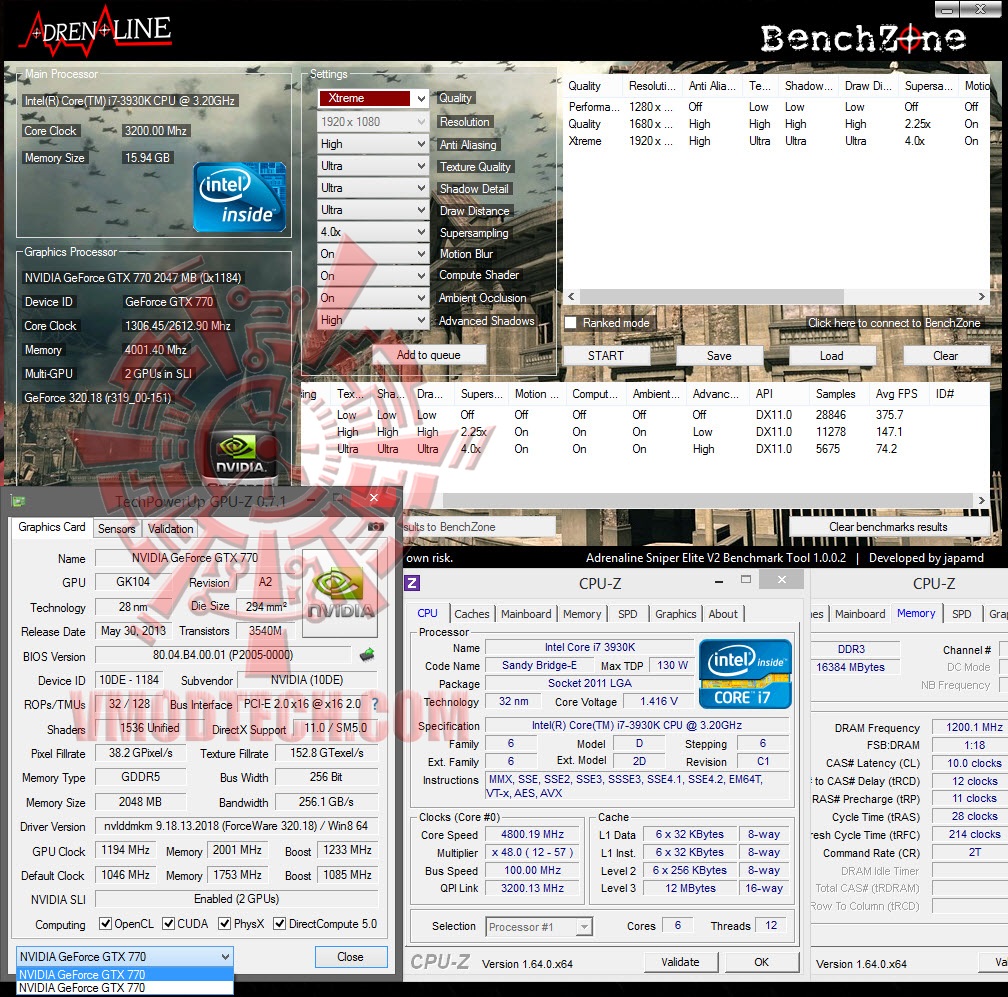Open the Motion Blur dropdown
The image size is (1008, 997).
(x=373, y=254)
